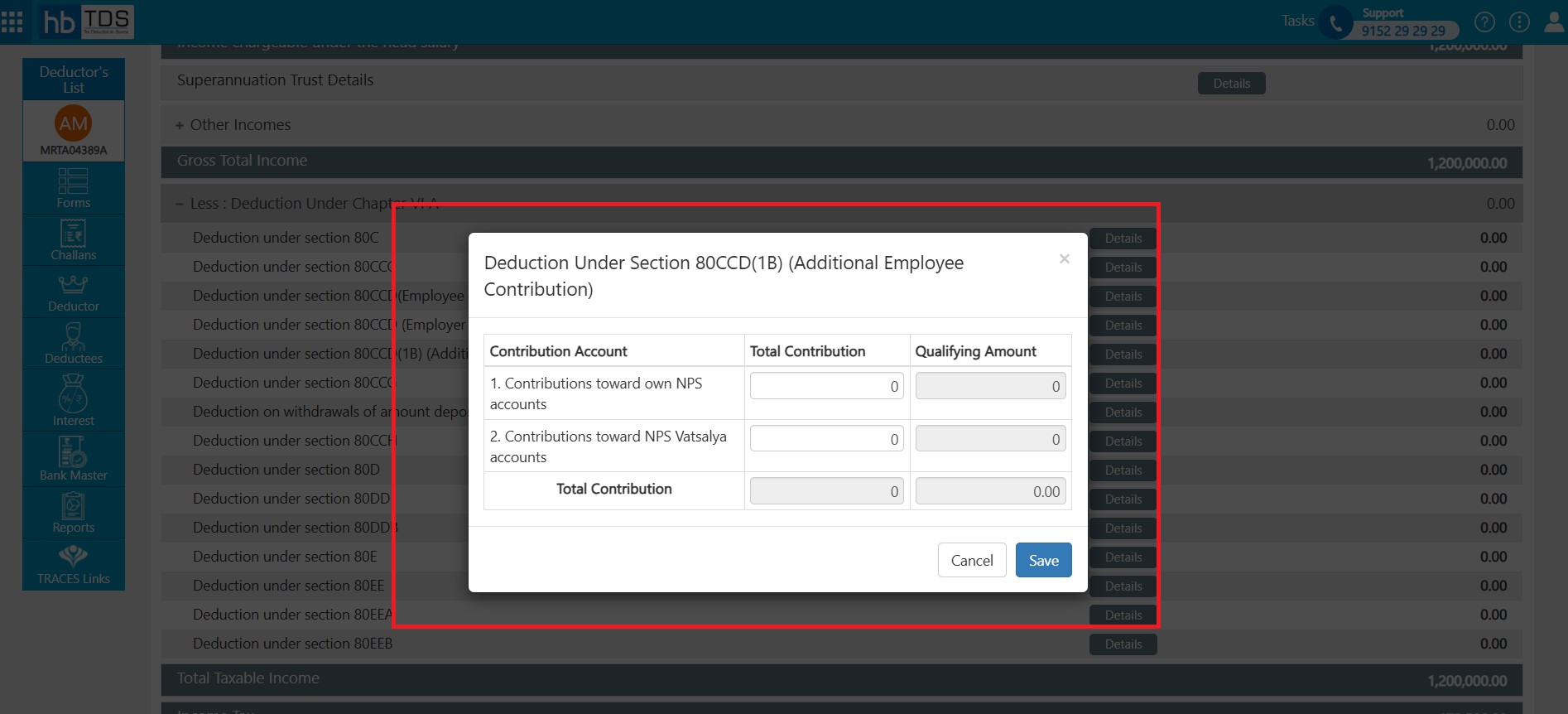
Task: Cancel the deduction dialog
Action: 972,560
